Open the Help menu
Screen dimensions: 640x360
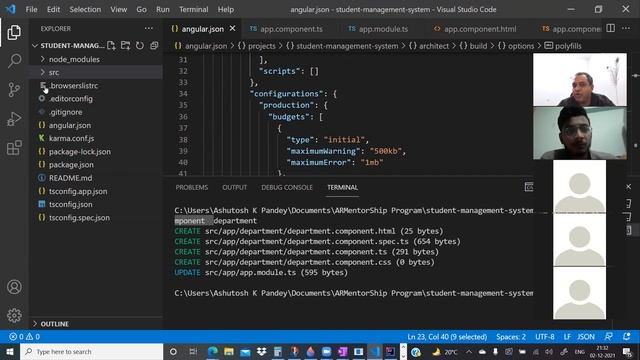pos(226,9)
